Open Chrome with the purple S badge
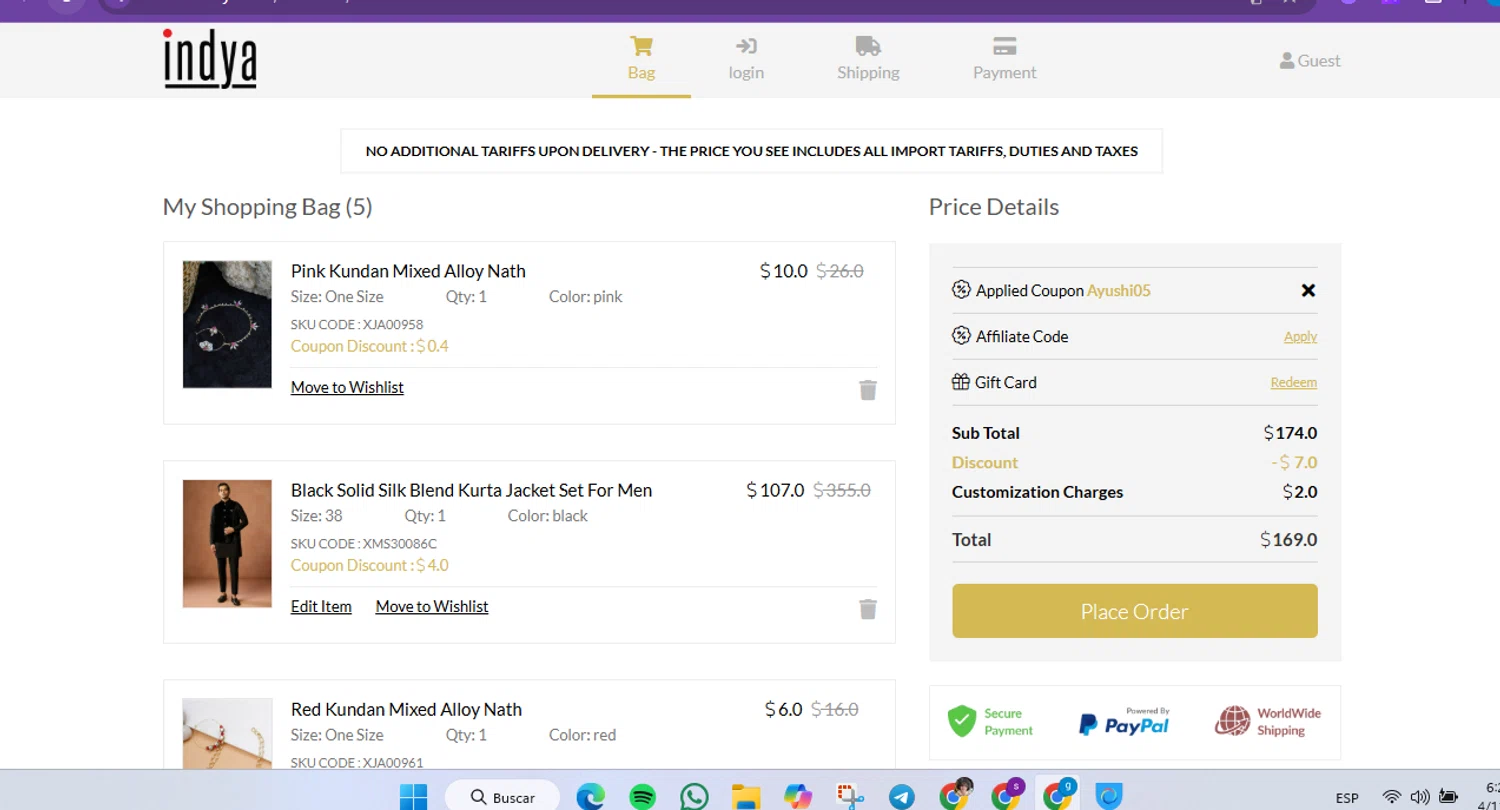The image size is (1500, 810). tap(1006, 796)
